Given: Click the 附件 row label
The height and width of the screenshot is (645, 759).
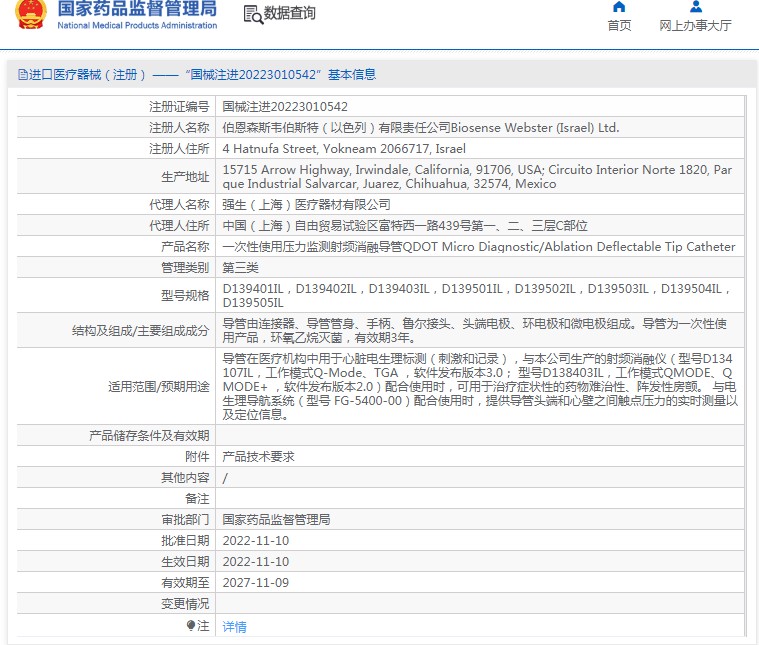Looking at the screenshot, I should click(x=197, y=457).
